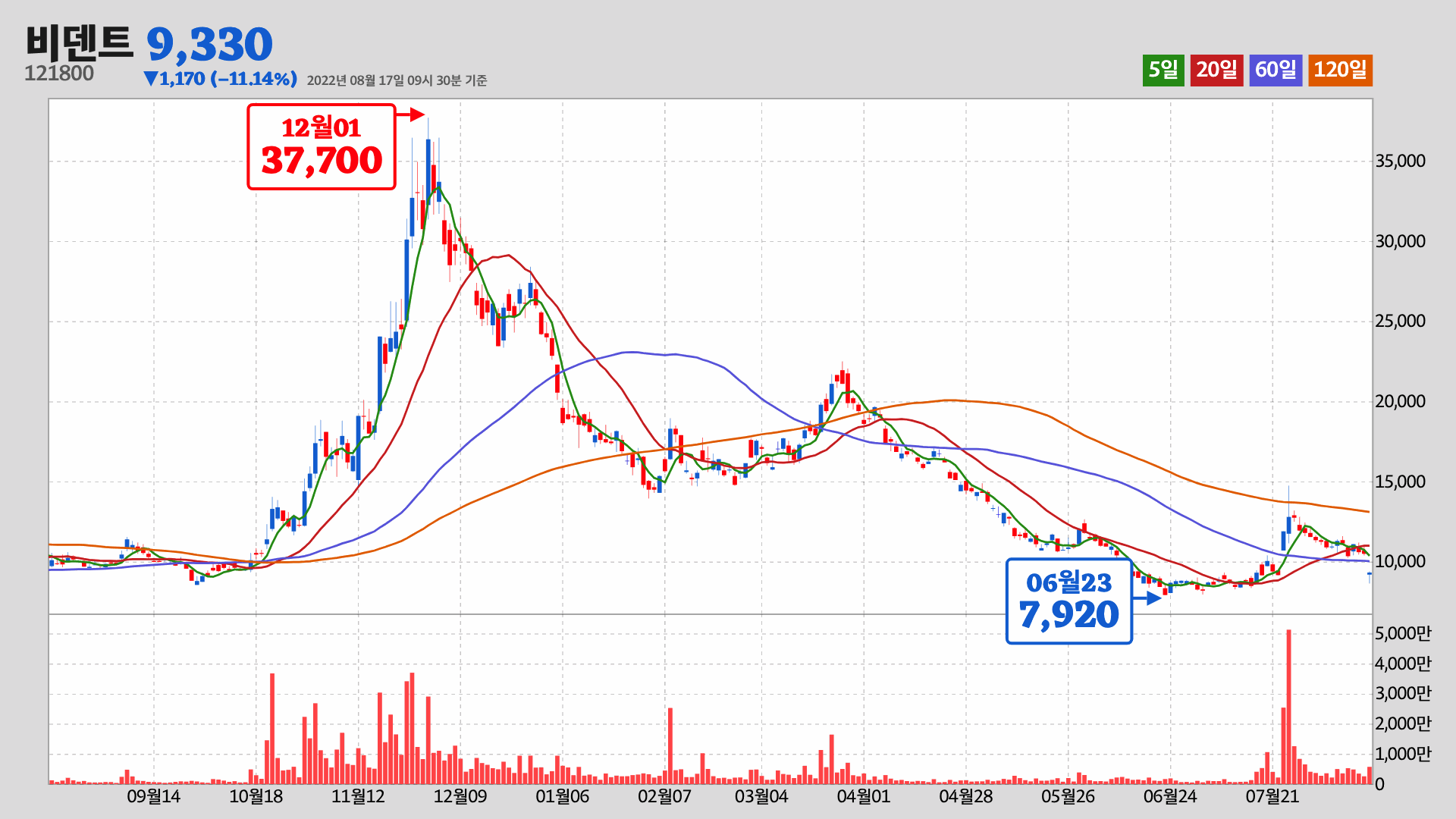Image resolution: width=1456 pixels, height=819 pixels.
Task: Click the 1,000만 volume axis label
Action: click(x=1403, y=754)
